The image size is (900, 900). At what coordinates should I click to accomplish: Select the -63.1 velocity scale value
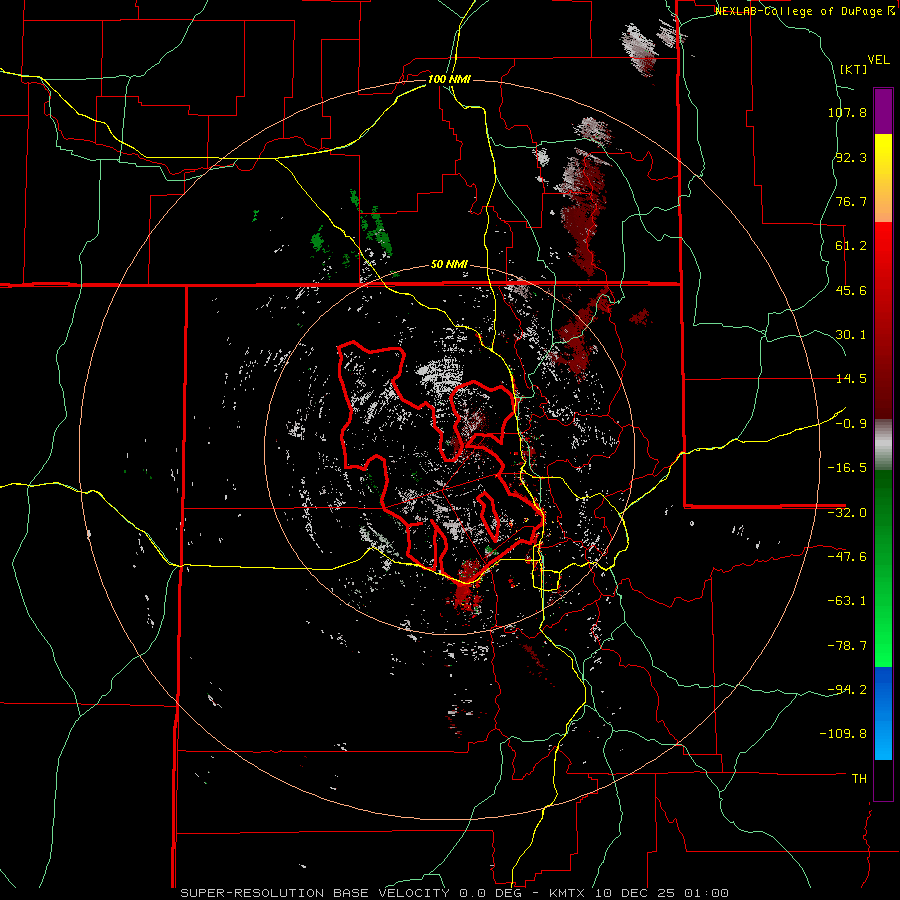847,601
